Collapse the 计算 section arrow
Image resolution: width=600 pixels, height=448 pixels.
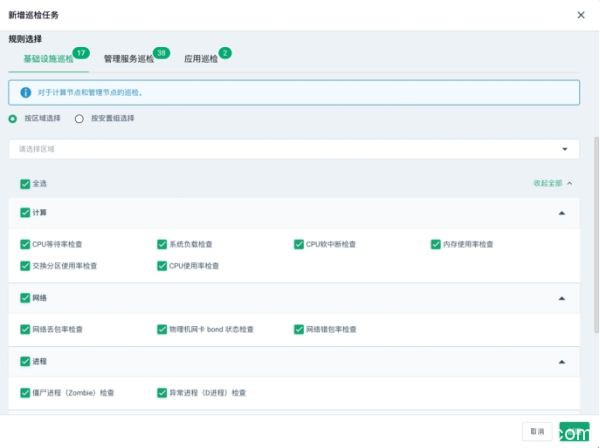click(x=561, y=213)
